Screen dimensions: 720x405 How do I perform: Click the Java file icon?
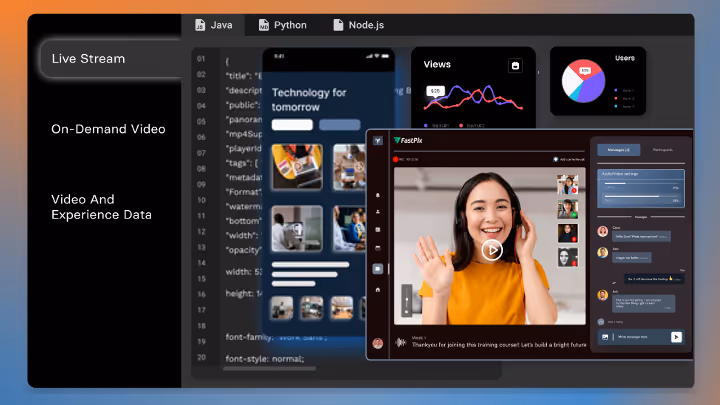click(x=200, y=25)
